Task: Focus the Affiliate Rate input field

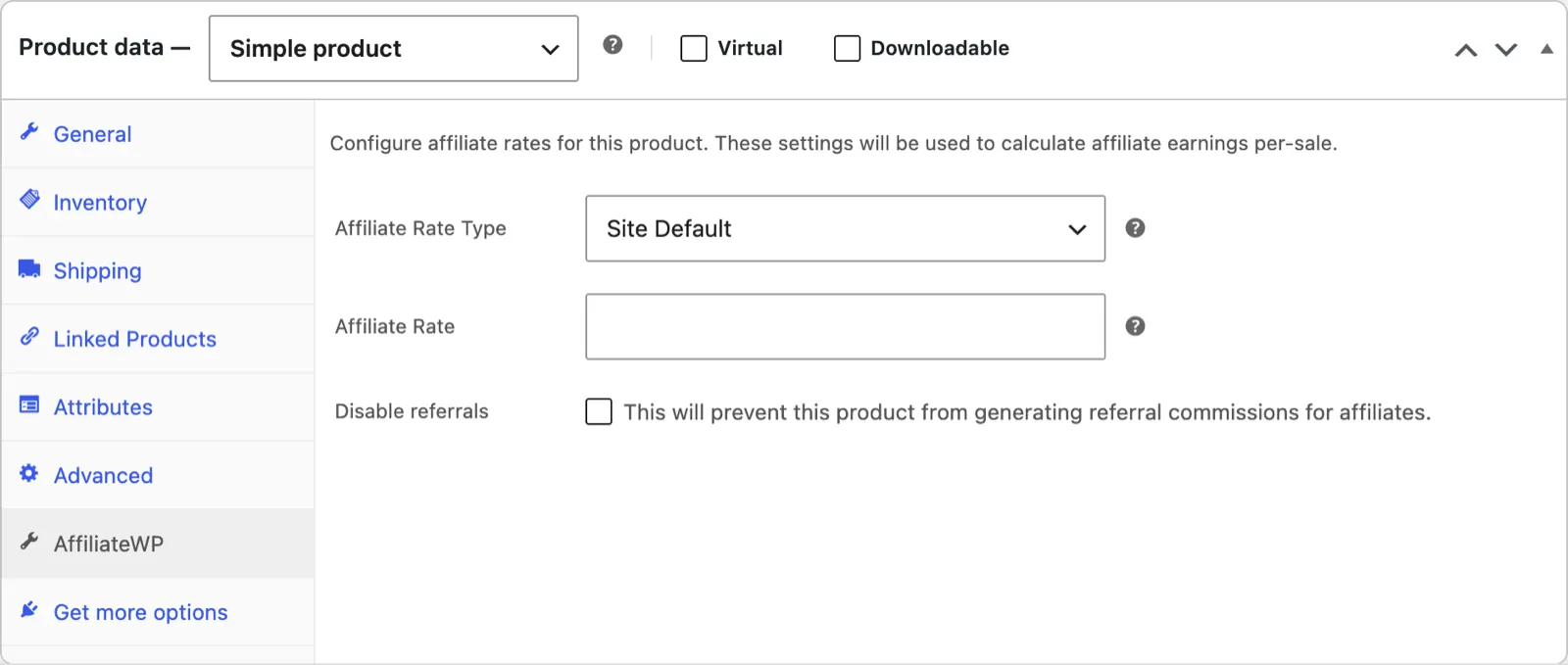Action: tap(846, 326)
